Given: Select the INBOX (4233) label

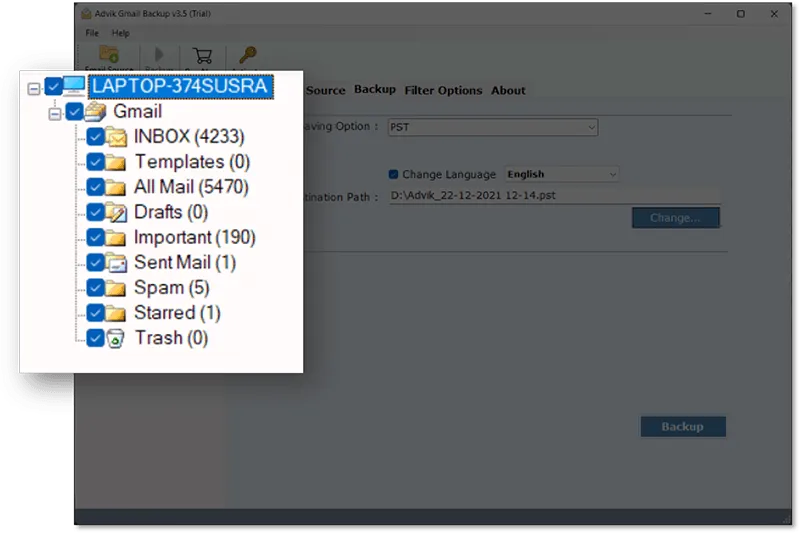Looking at the screenshot, I should (189, 137).
